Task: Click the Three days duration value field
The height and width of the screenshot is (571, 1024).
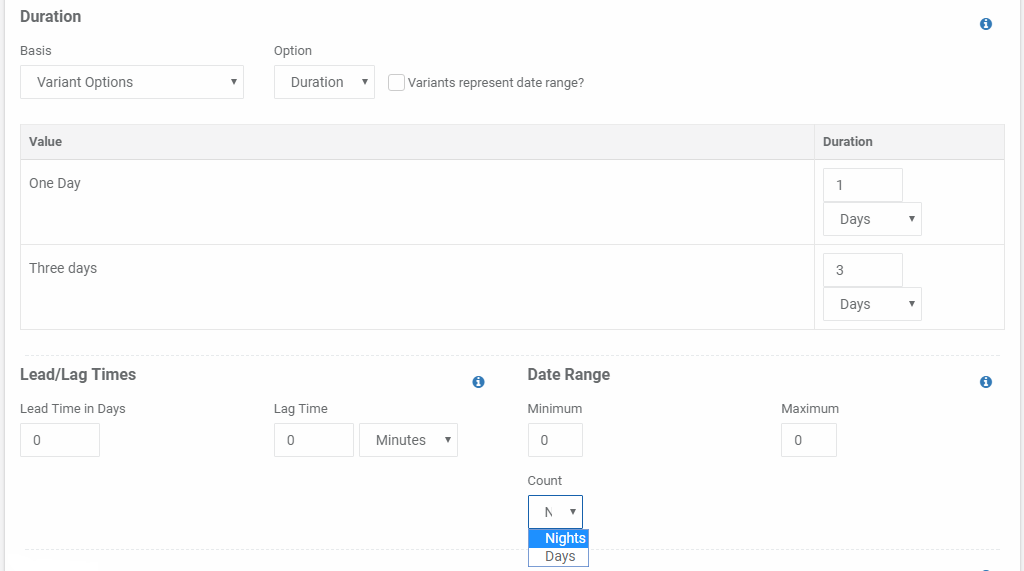Action: coord(863,270)
